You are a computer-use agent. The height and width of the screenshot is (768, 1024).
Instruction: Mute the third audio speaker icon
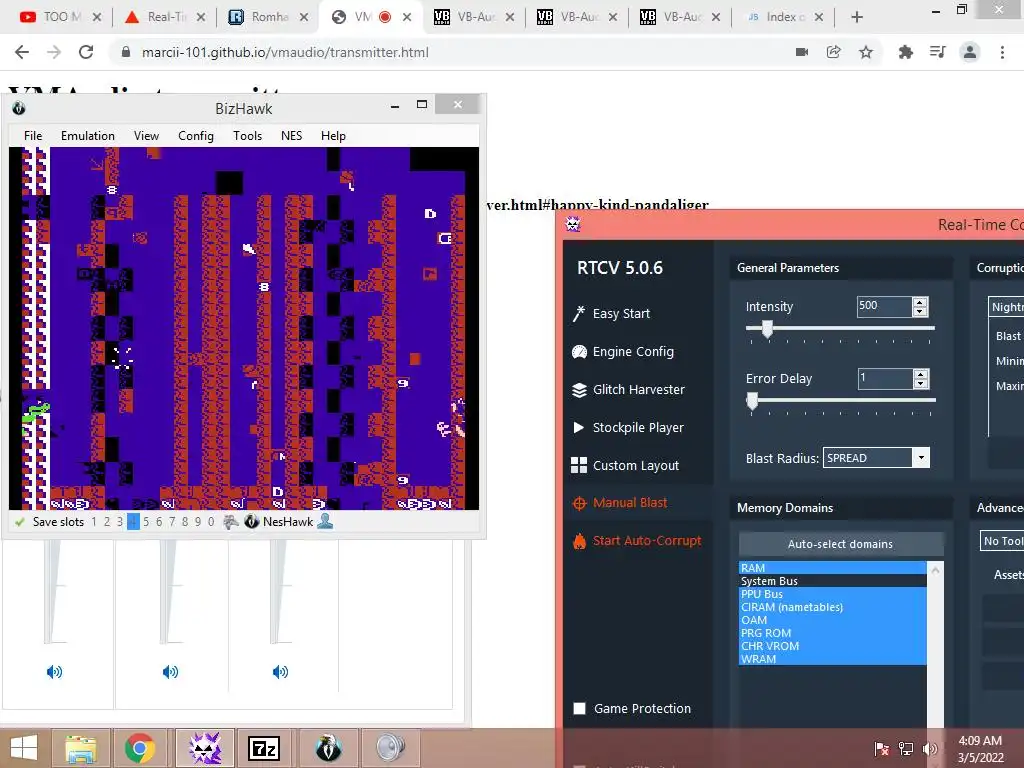pos(280,671)
